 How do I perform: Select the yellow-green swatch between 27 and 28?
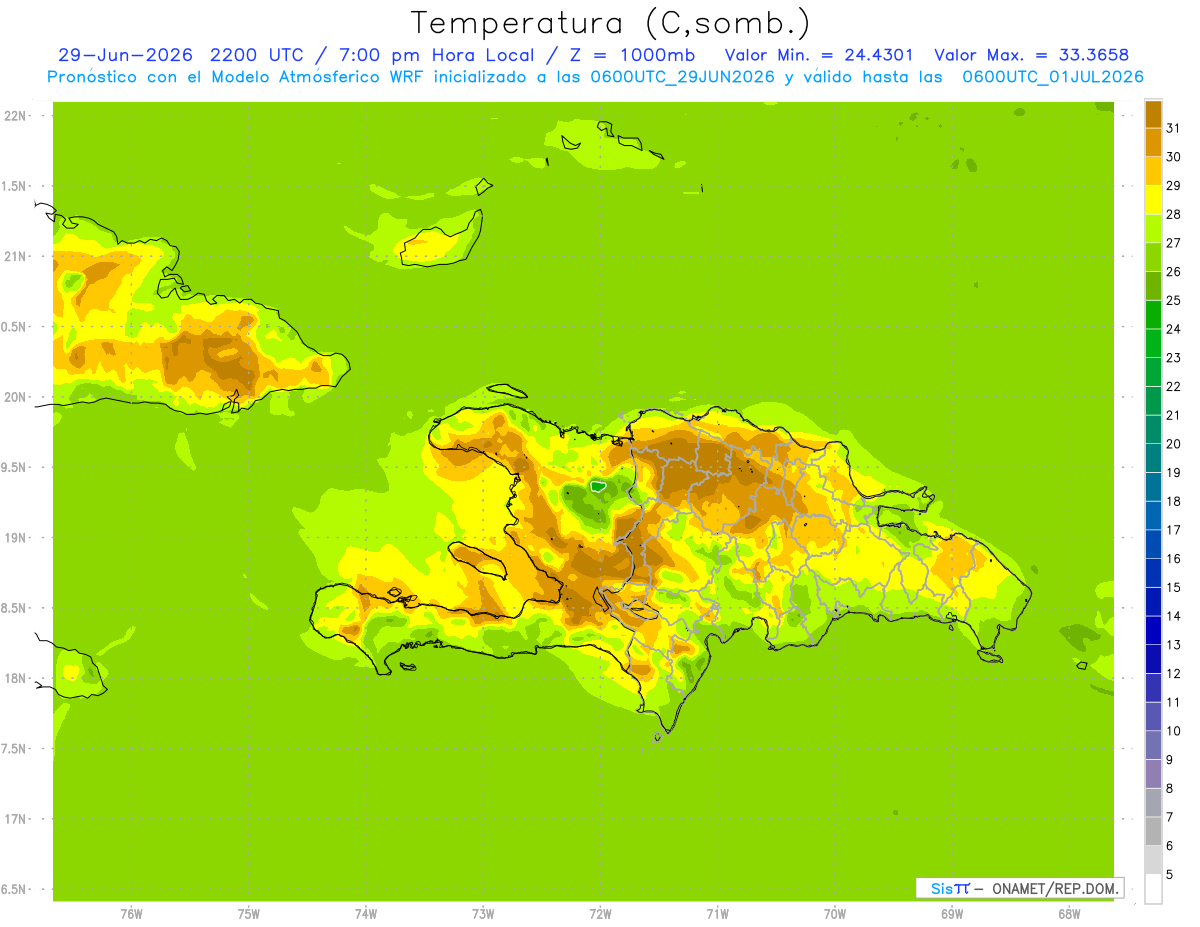1153,227
